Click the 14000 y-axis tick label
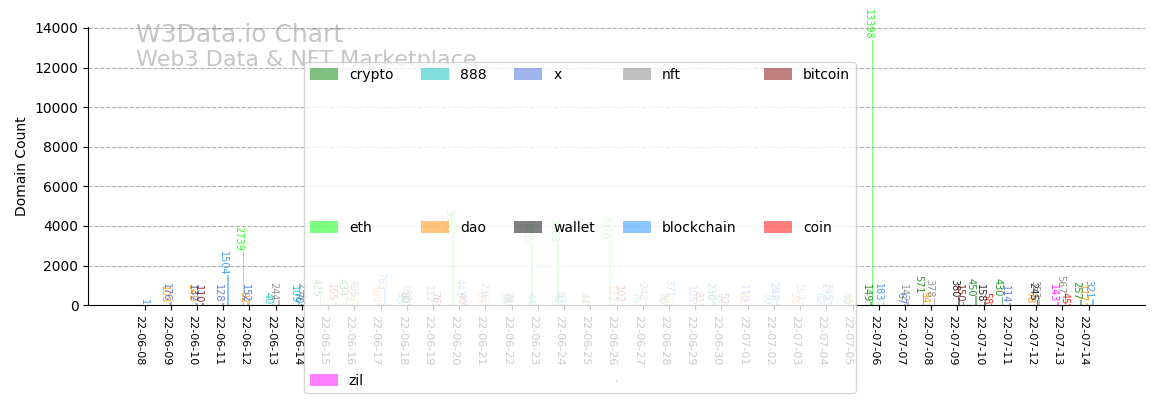This screenshot has height=400, width=1160. click(x=57, y=28)
